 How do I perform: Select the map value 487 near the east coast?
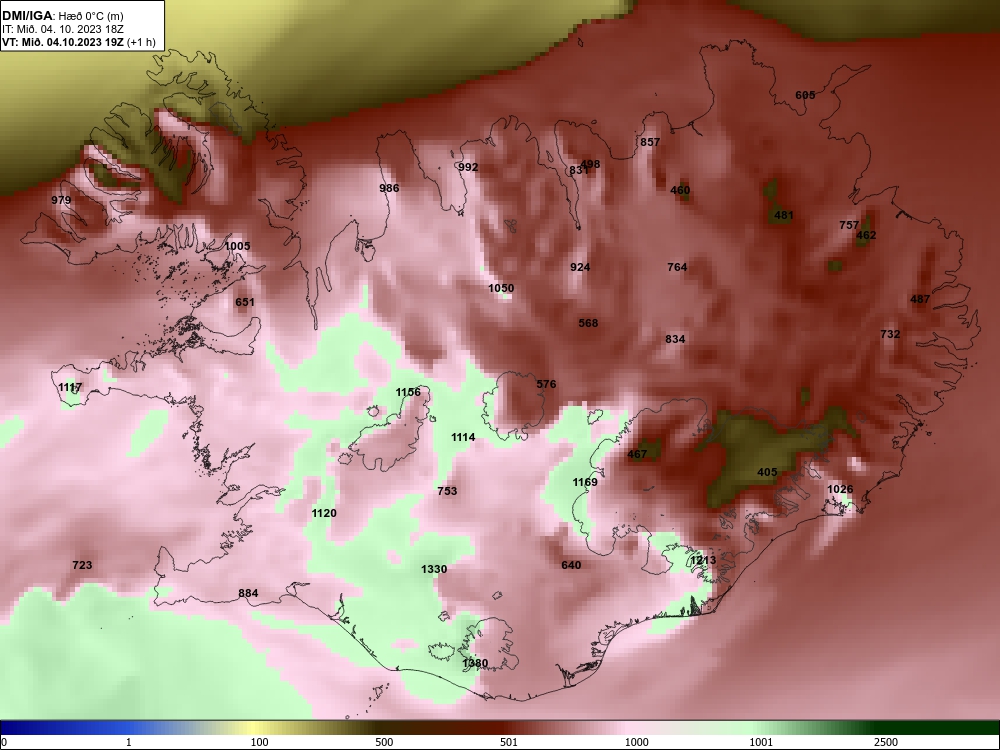pyautogui.click(x=920, y=299)
